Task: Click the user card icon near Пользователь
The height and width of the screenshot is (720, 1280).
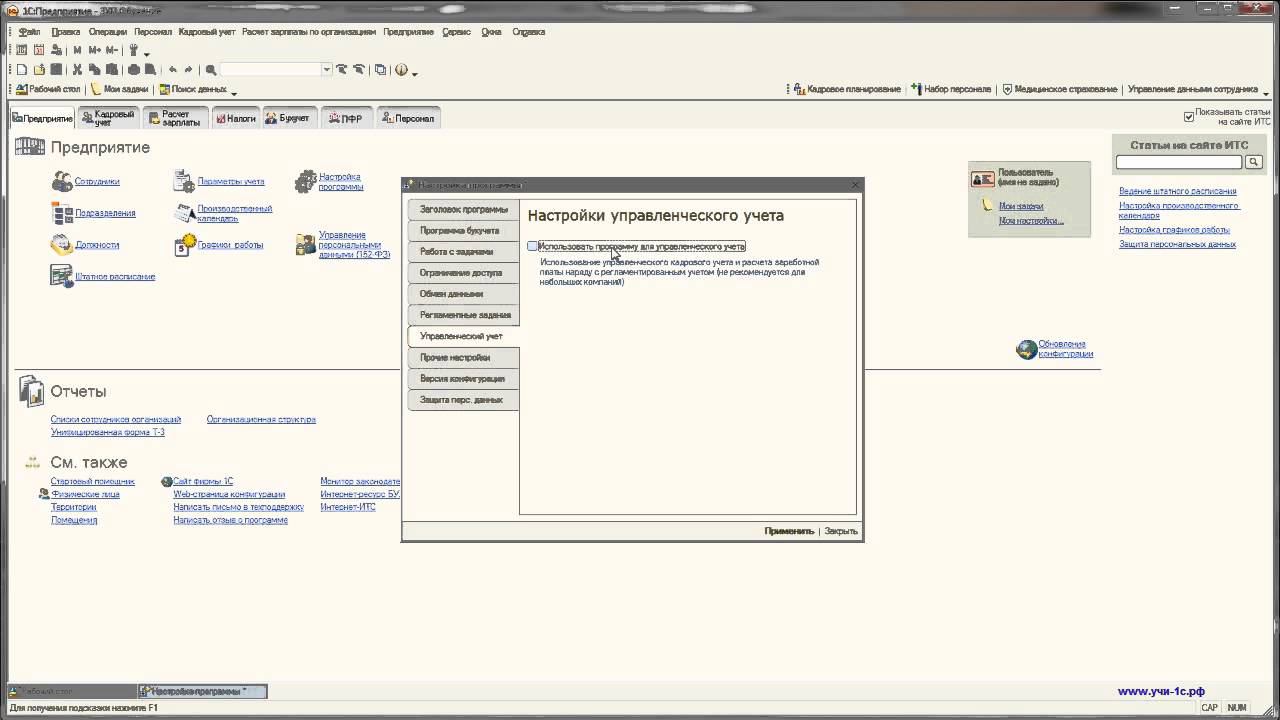Action: pyautogui.click(x=982, y=178)
